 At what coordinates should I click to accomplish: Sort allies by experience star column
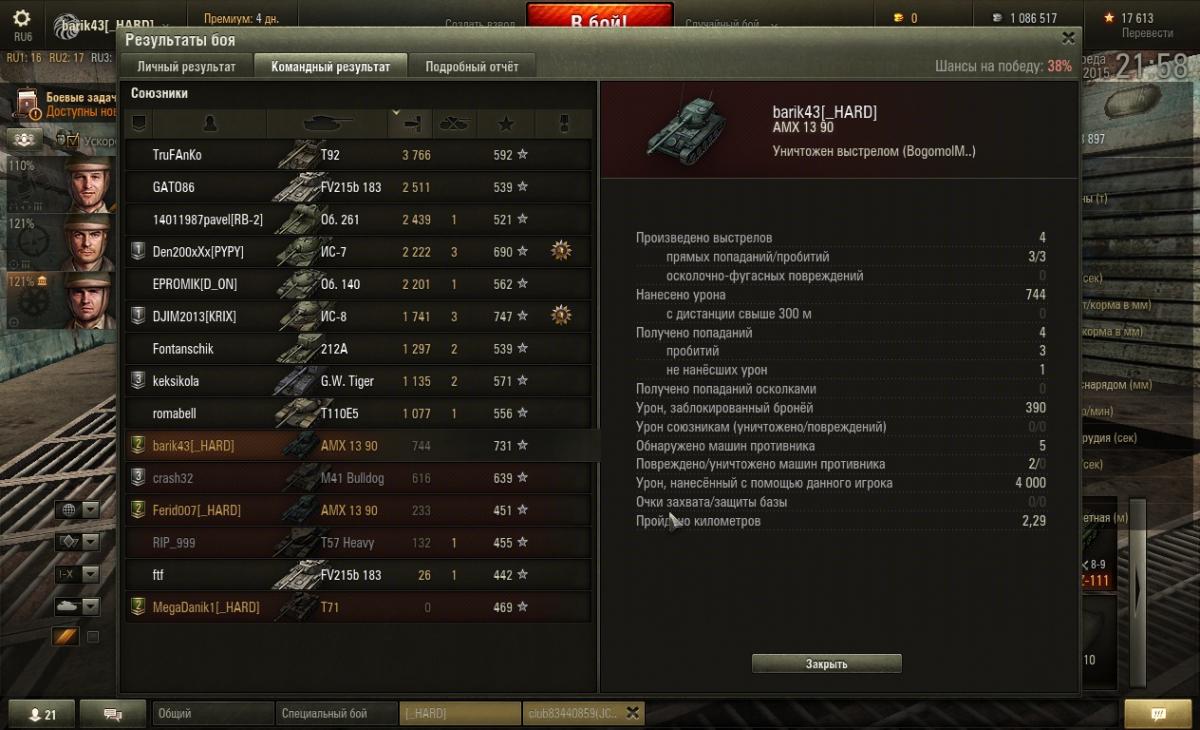pos(506,123)
